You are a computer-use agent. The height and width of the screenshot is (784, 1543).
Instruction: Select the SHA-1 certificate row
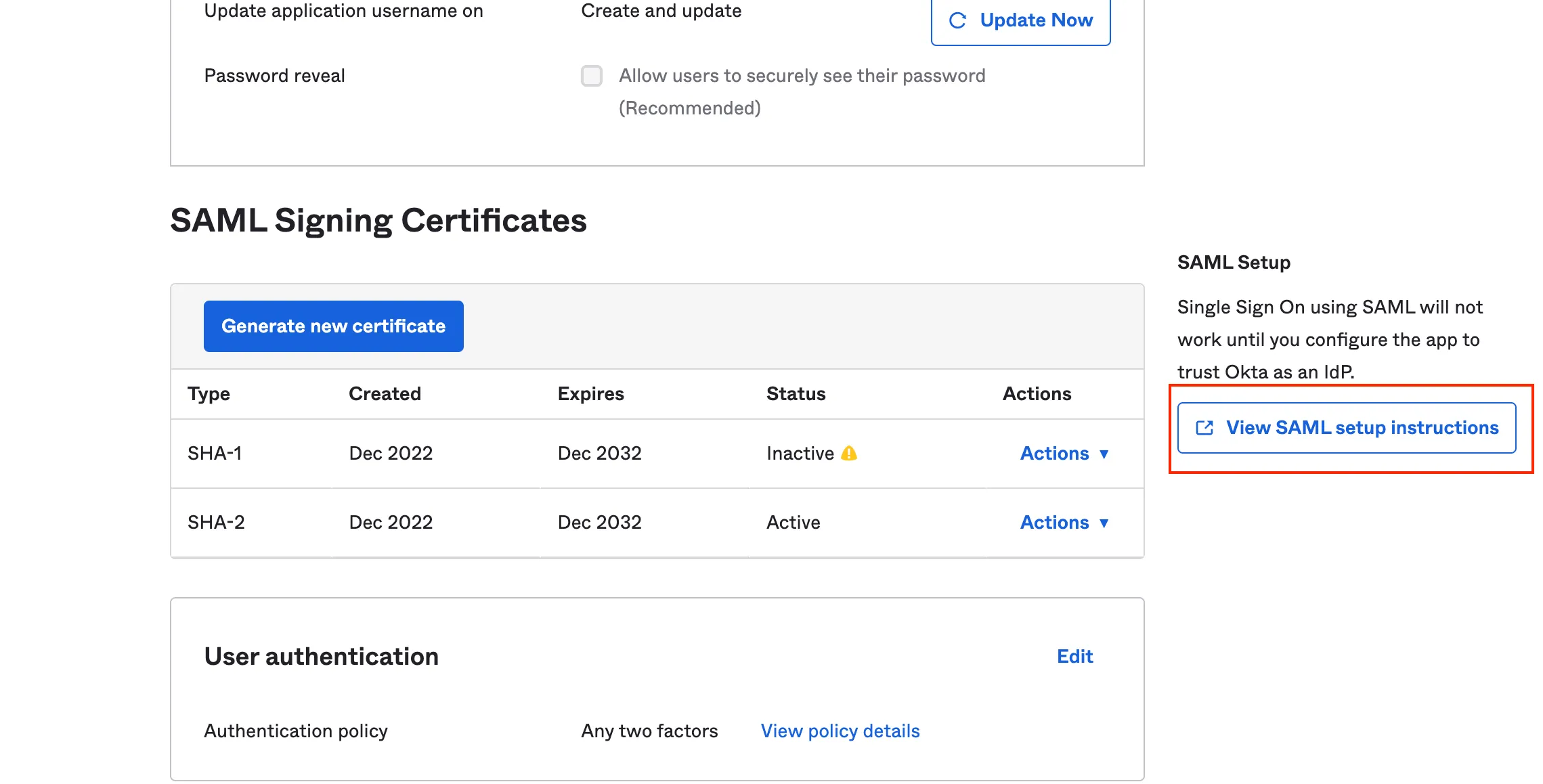coord(215,454)
